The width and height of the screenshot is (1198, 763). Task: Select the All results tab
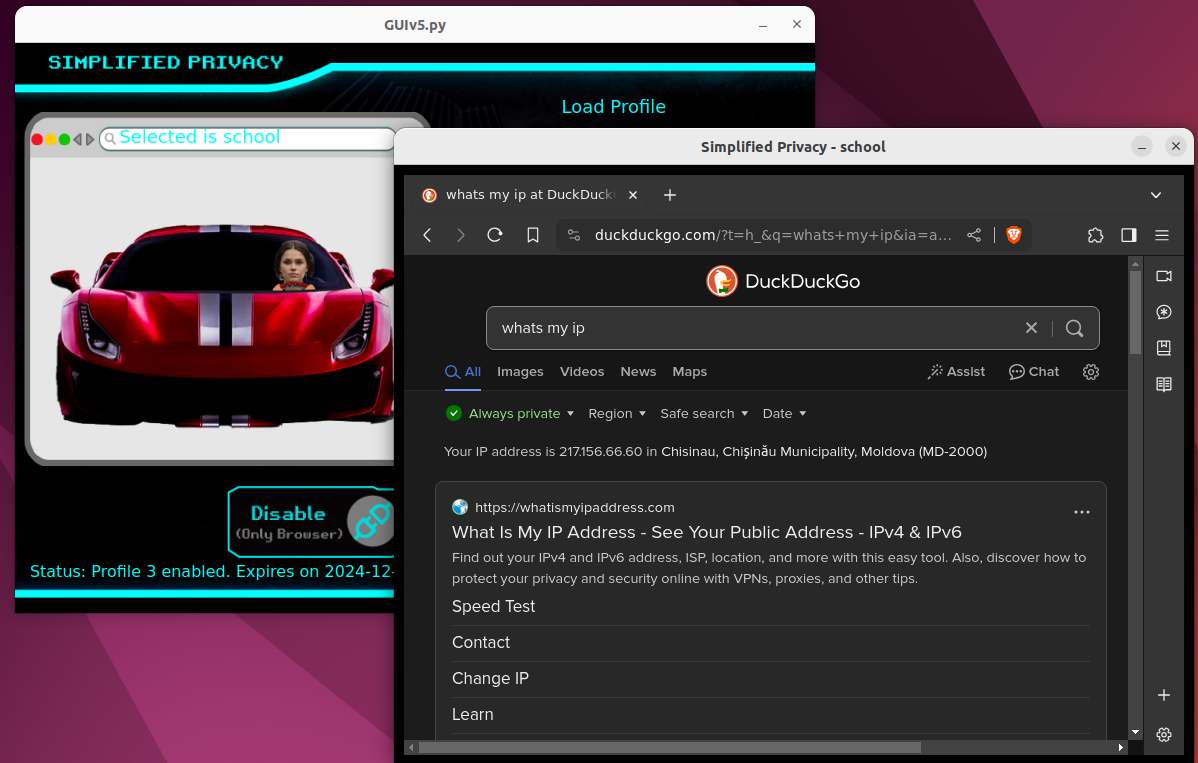pyautogui.click(x=463, y=372)
